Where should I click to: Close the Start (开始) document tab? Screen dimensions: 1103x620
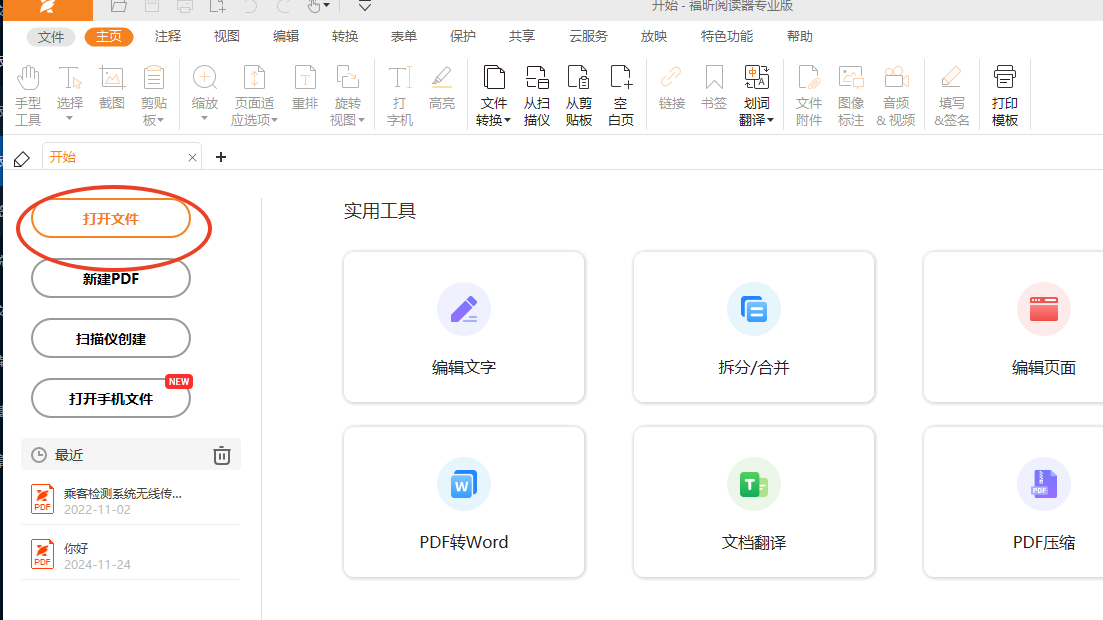point(192,157)
